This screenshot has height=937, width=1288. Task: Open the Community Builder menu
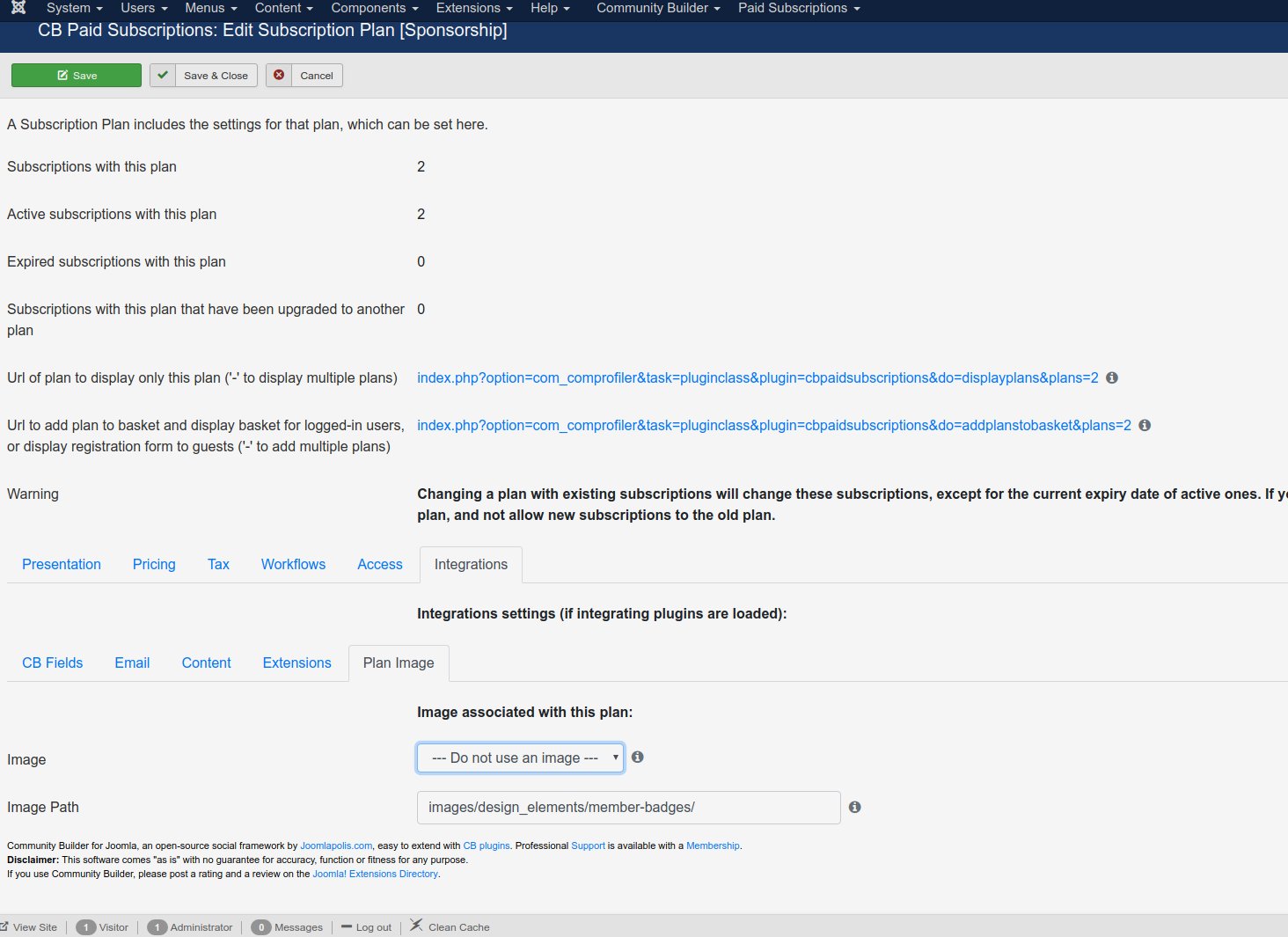point(658,8)
